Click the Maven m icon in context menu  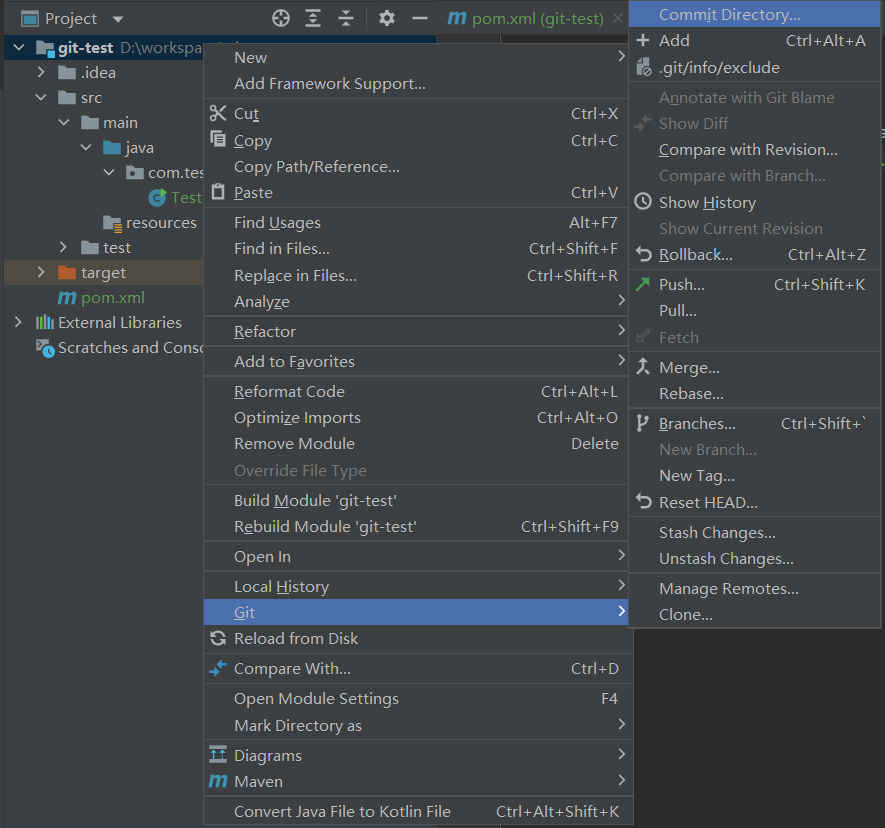pos(218,781)
